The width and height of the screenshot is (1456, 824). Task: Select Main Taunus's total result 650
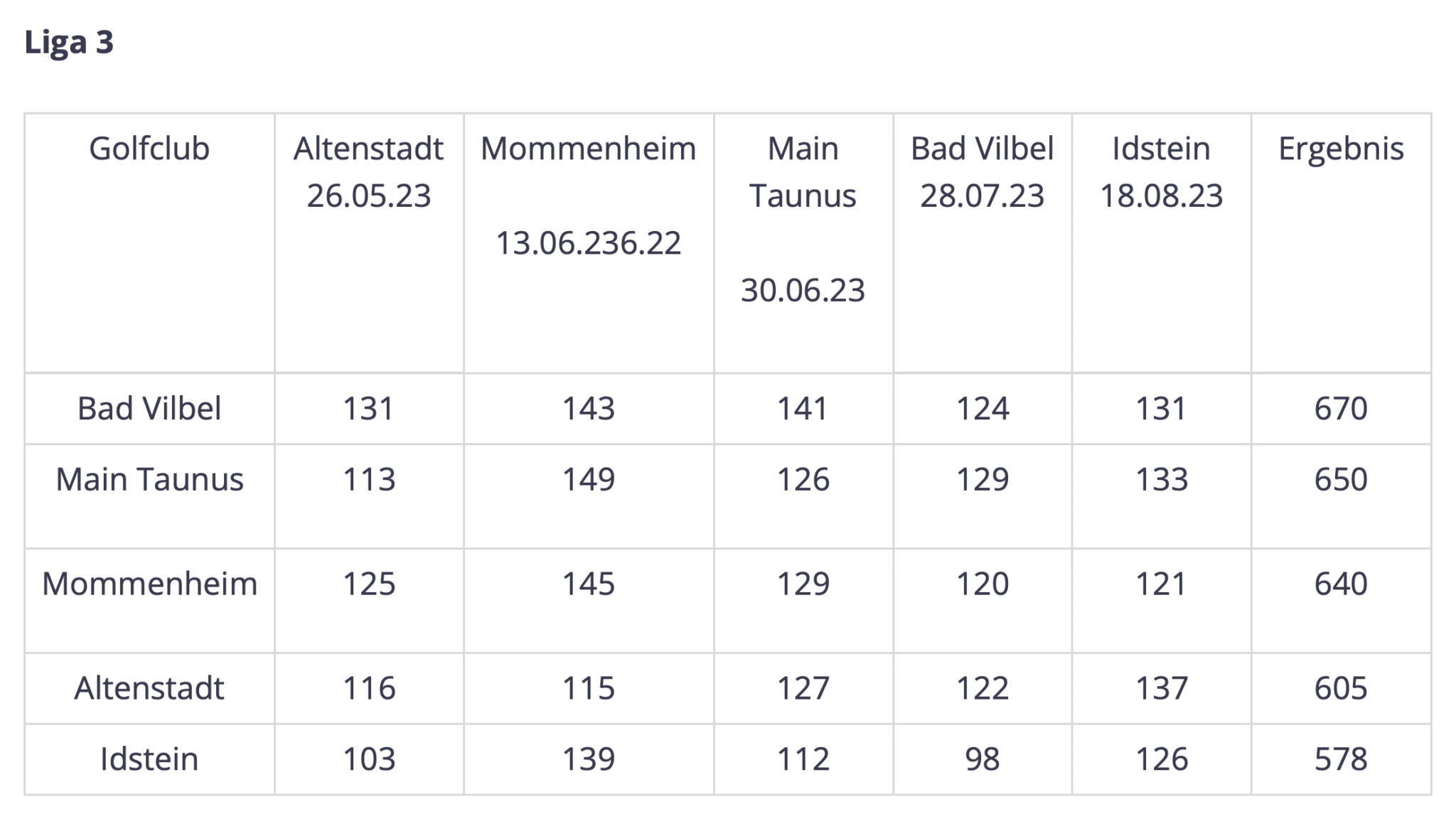(x=1341, y=480)
